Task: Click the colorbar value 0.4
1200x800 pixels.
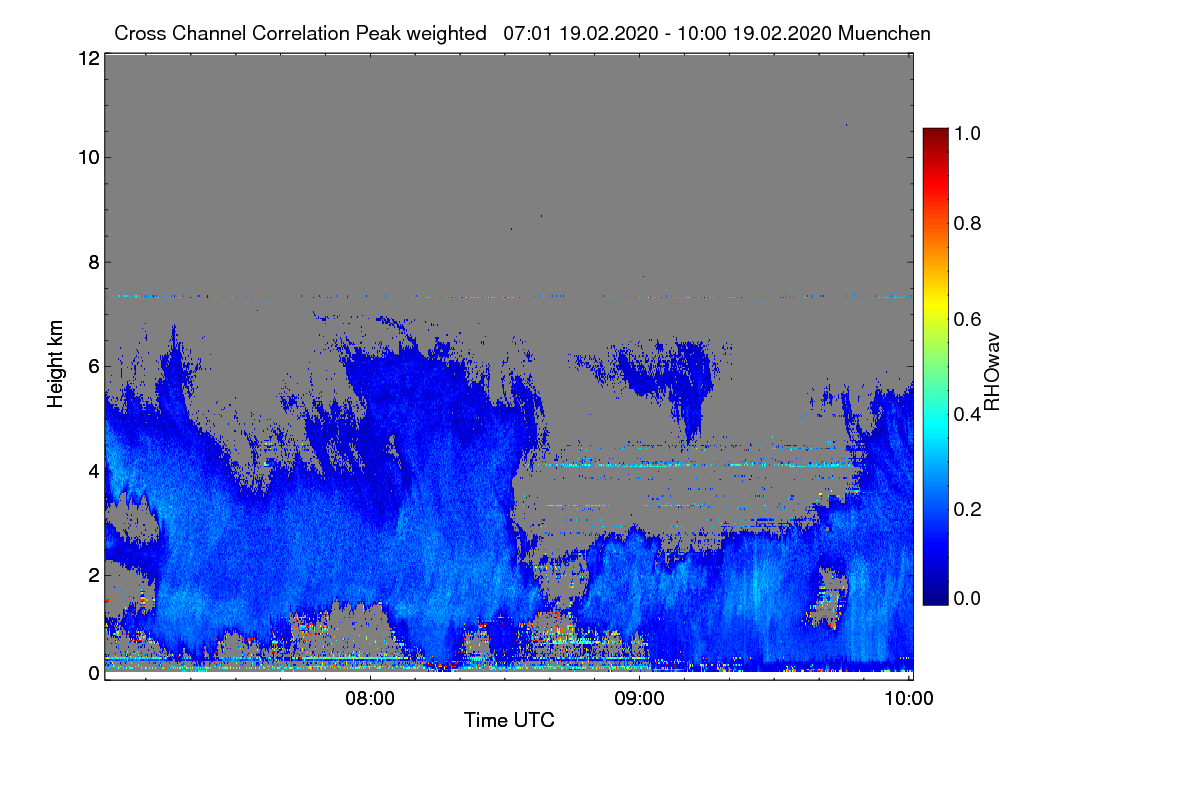Action: (968, 414)
